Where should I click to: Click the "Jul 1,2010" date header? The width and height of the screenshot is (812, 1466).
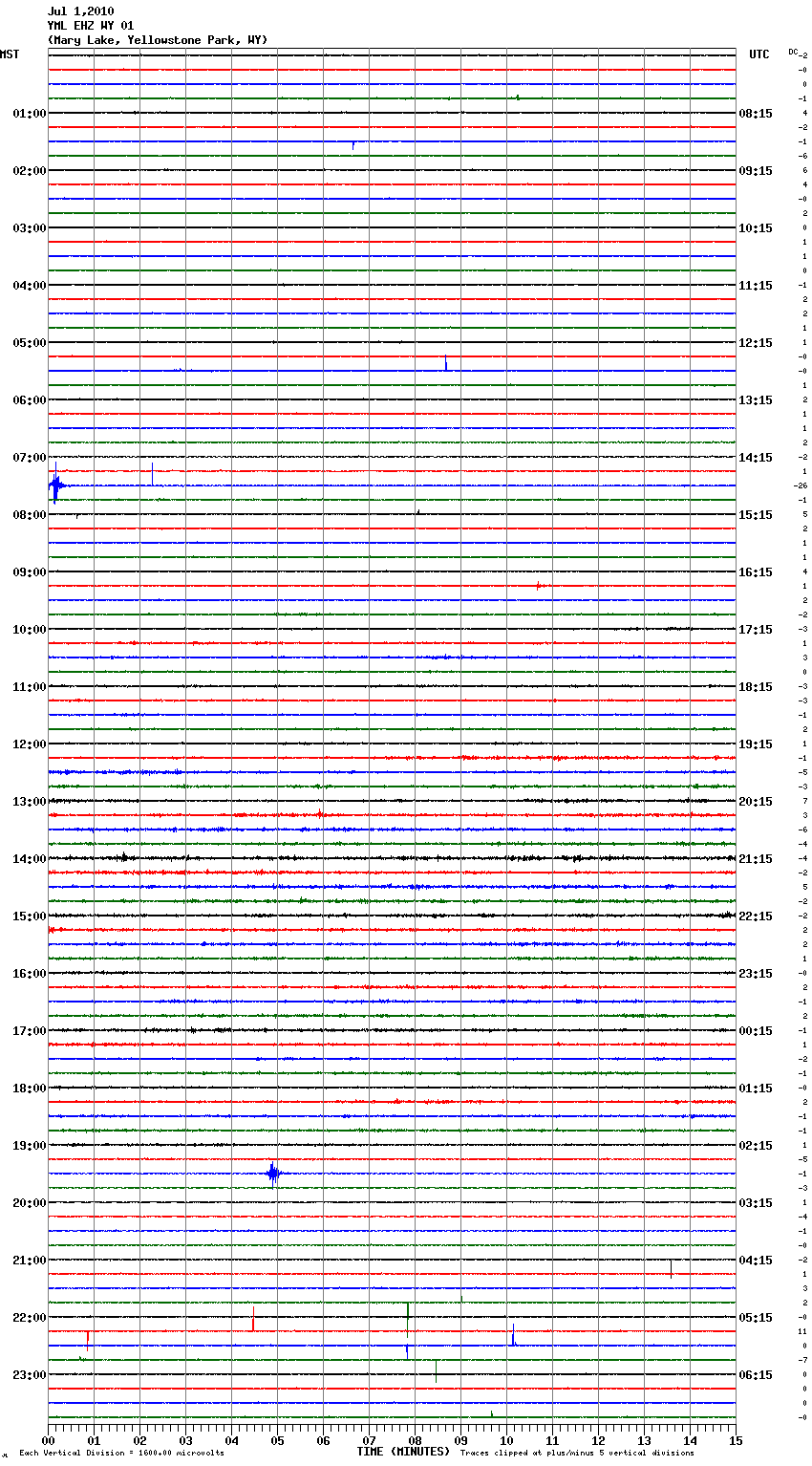(x=80, y=11)
